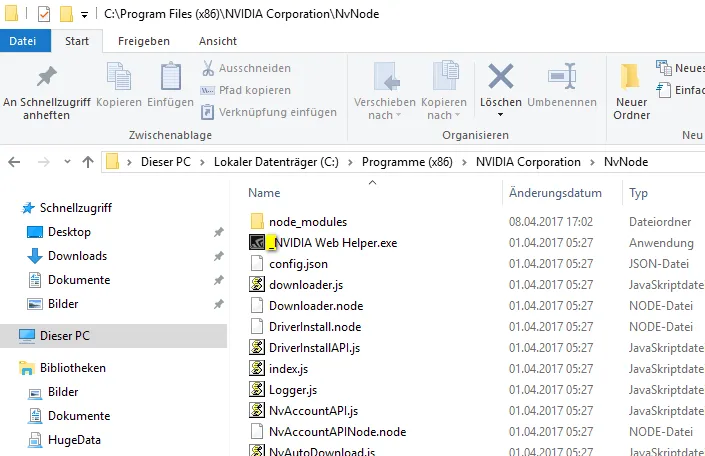Click NVIDIA Corporation breadcrumb
The height and width of the screenshot is (456, 705).
[x=528, y=162]
